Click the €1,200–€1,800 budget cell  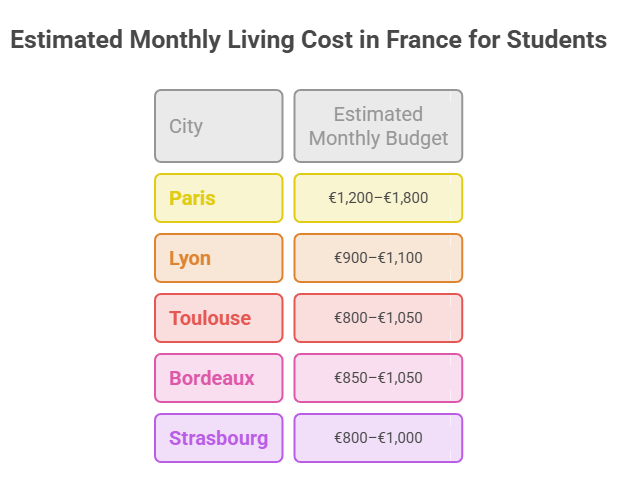[x=378, y=198]
